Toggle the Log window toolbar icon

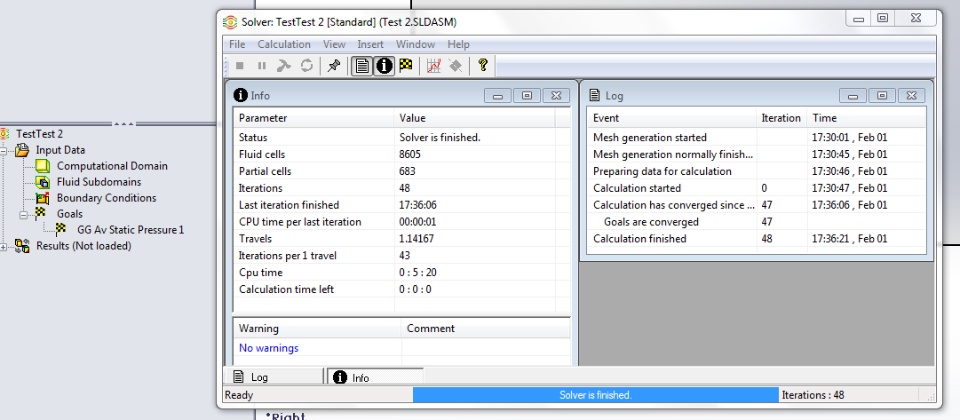(x=362, y=66)
